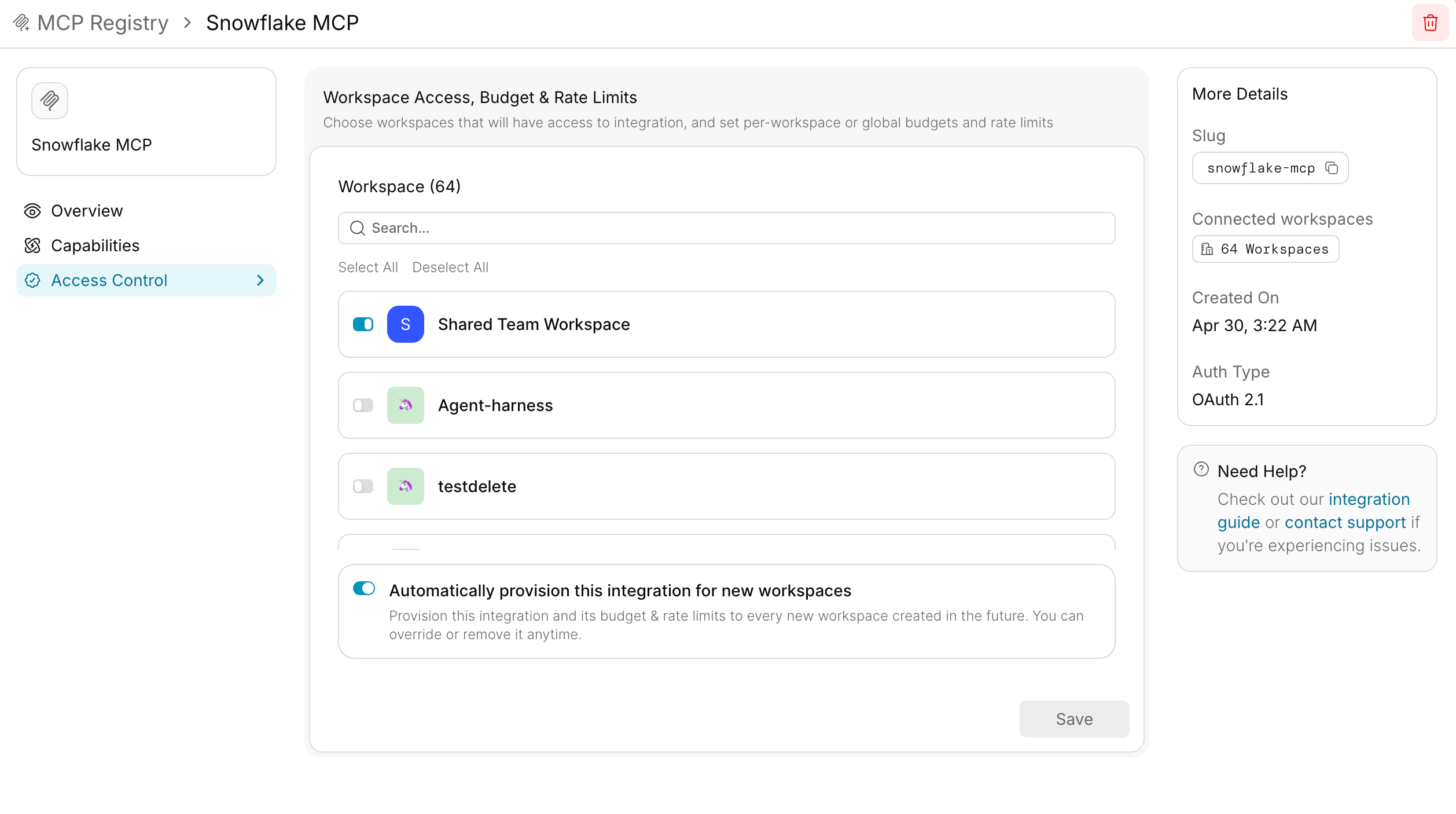Viewport: 1456px width, 814px height.
Task: Click the Snowflake MCP integration logo icon
Action: (50, 101)
